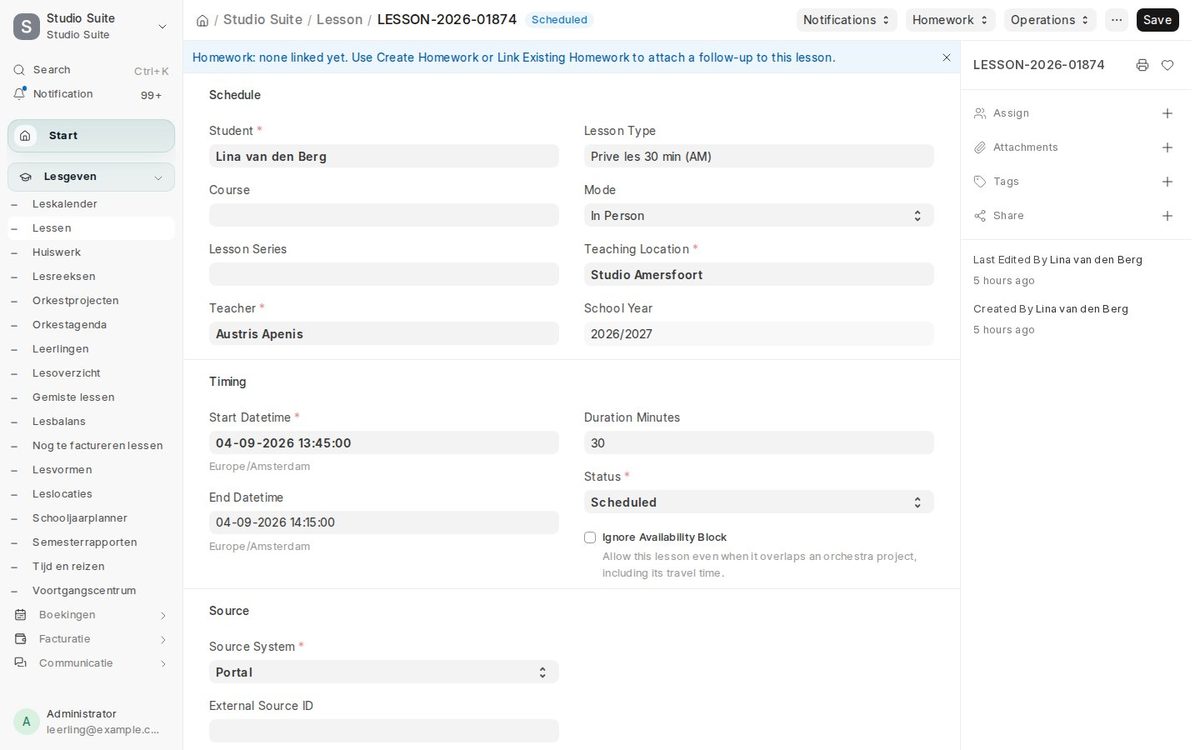
Task: Click the Assign people icon
Action: point(980,114)
